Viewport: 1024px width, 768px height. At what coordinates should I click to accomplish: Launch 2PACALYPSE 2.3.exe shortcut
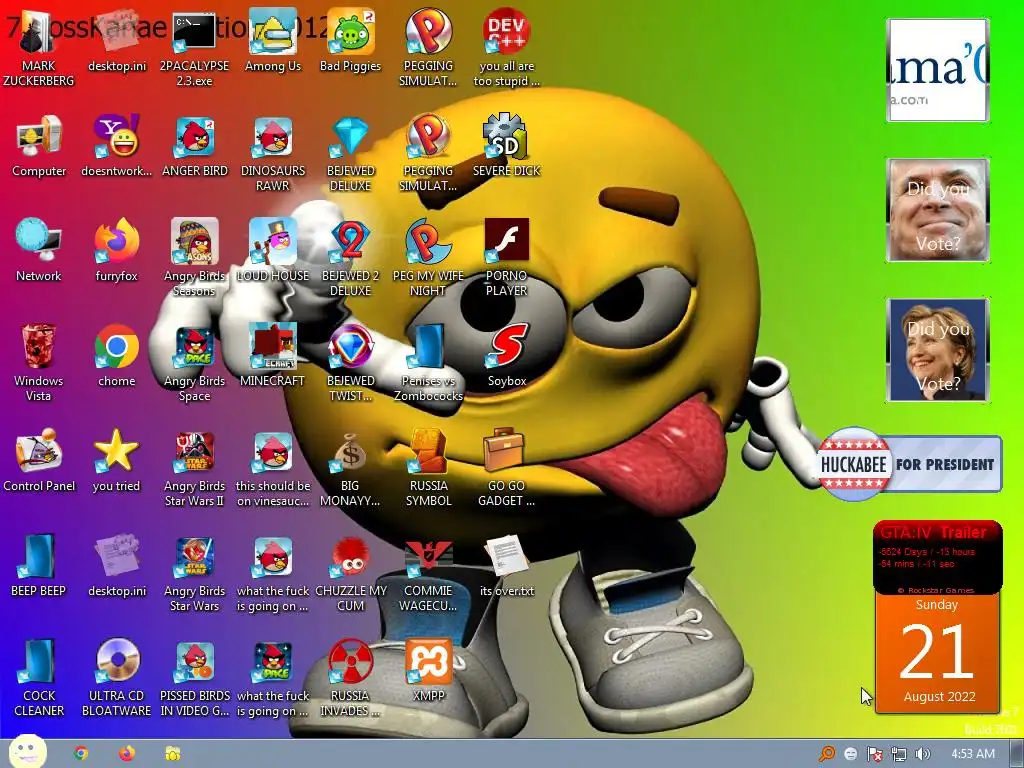click(x=194, y=47)
